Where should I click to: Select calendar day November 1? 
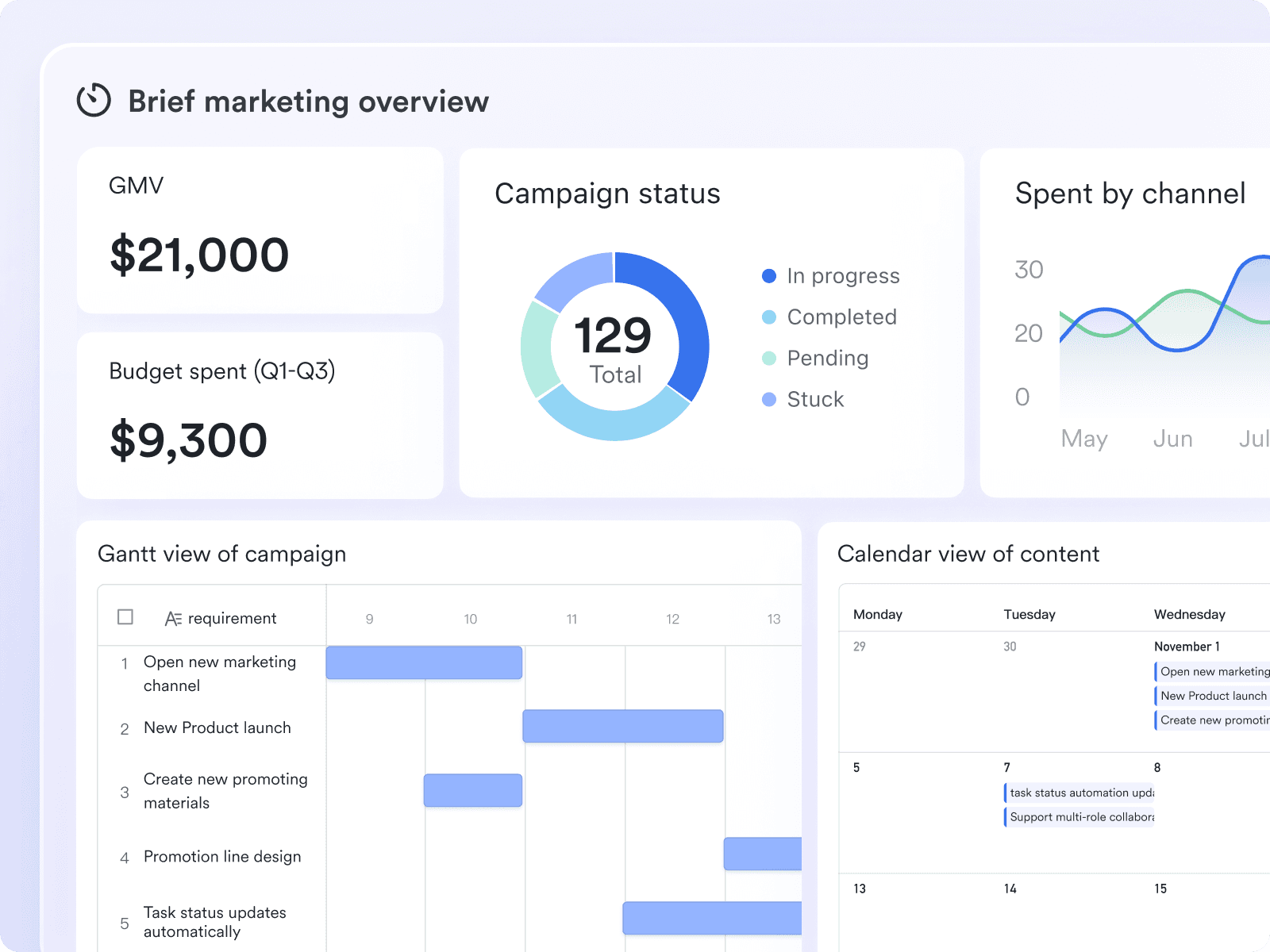coord(1187,647)
